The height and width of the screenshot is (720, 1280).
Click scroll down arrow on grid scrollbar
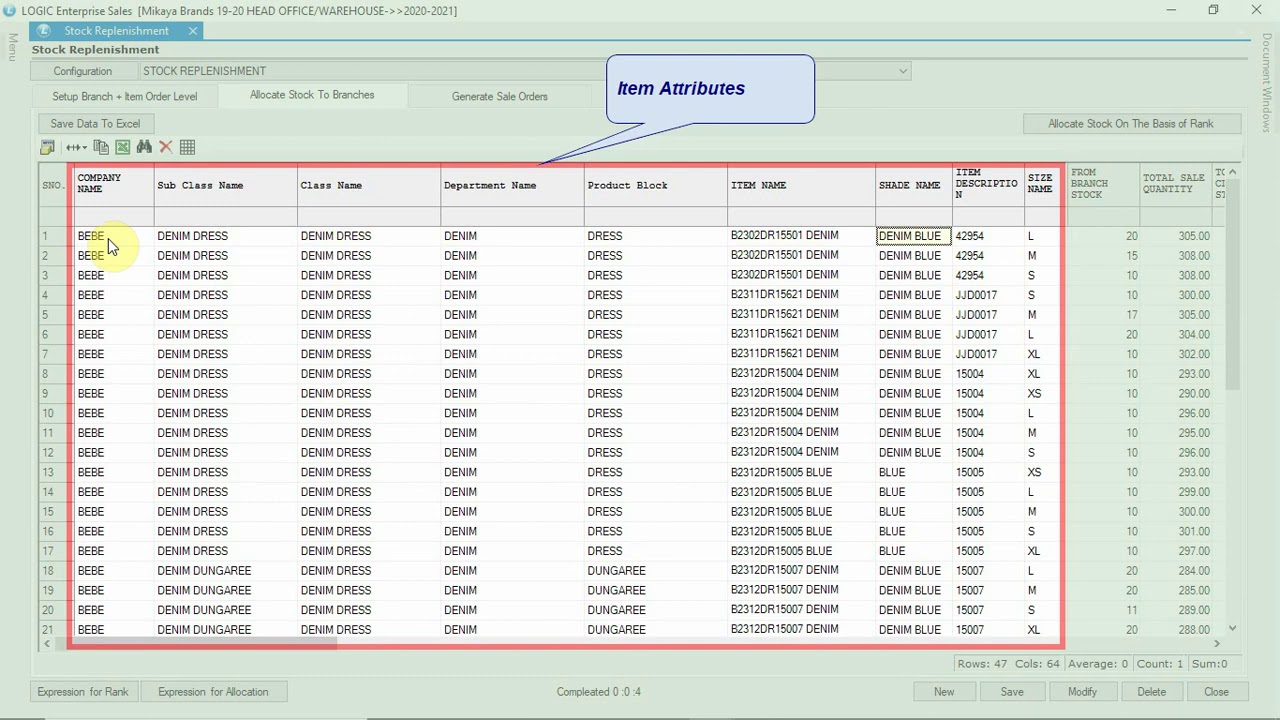1232,628
